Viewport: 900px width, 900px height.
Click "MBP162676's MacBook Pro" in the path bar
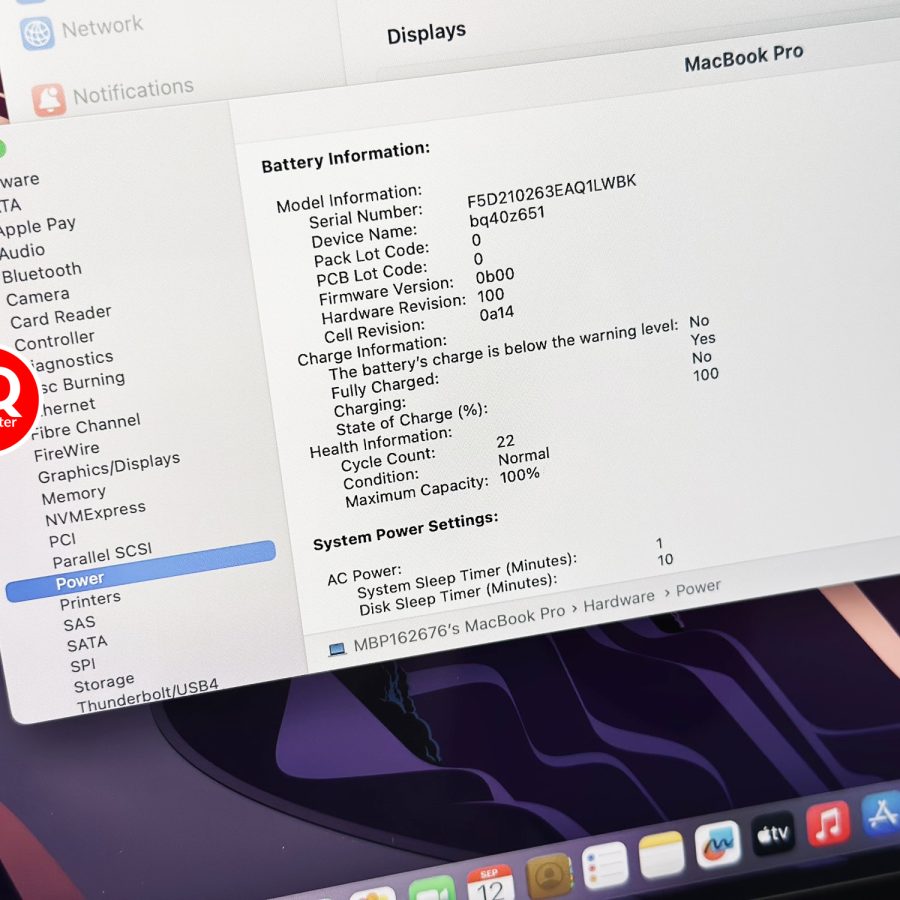[x=459, y=629]
